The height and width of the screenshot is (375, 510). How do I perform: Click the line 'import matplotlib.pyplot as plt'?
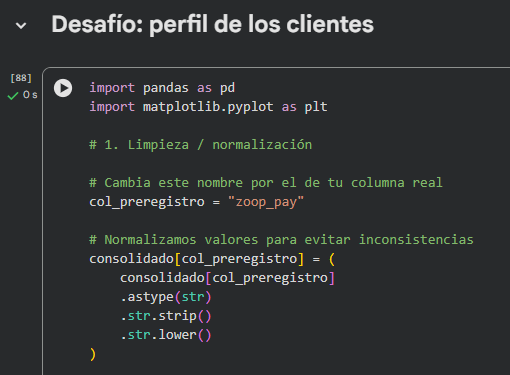pos(208,107)
